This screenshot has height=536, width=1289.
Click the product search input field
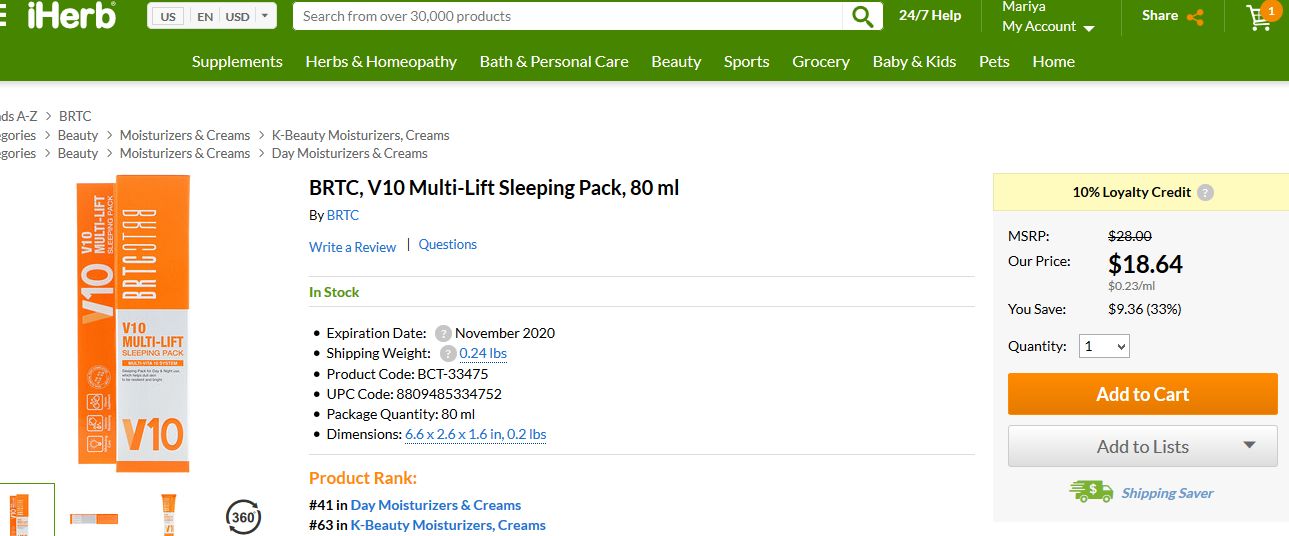click(568, 16)
